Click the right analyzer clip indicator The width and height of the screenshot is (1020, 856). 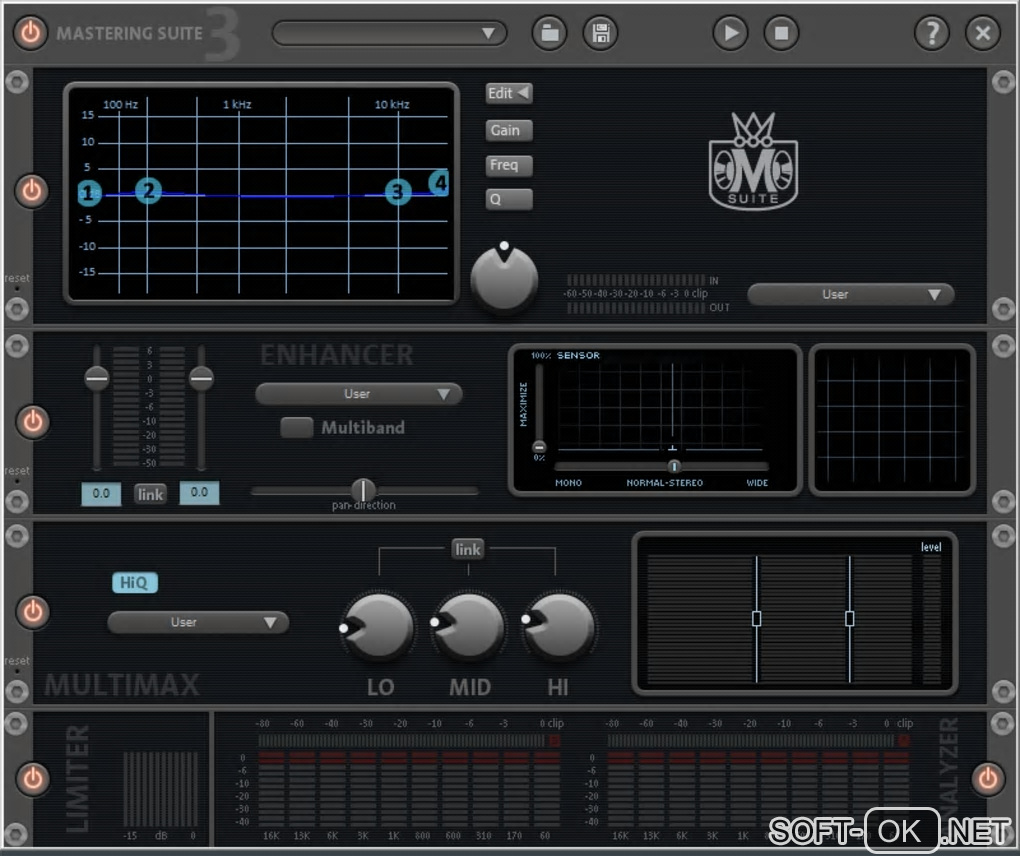click(904, 740)
